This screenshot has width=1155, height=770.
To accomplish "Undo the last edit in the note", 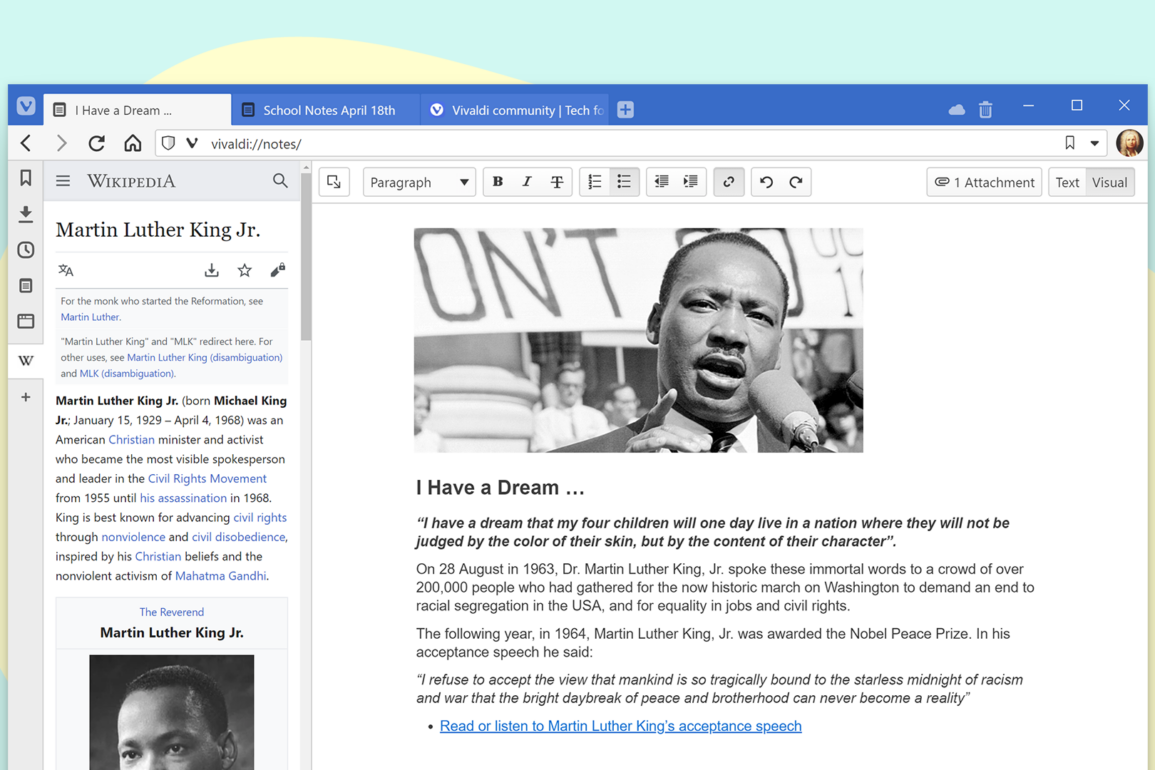I will tap(766, 182).
